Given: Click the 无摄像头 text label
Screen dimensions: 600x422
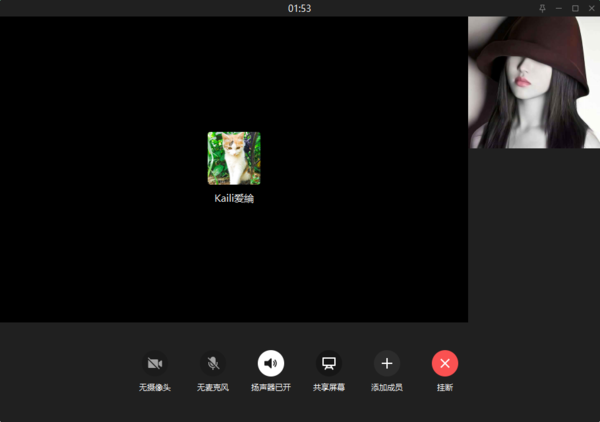Looking at the screenshot, I should tap(154, 387).
